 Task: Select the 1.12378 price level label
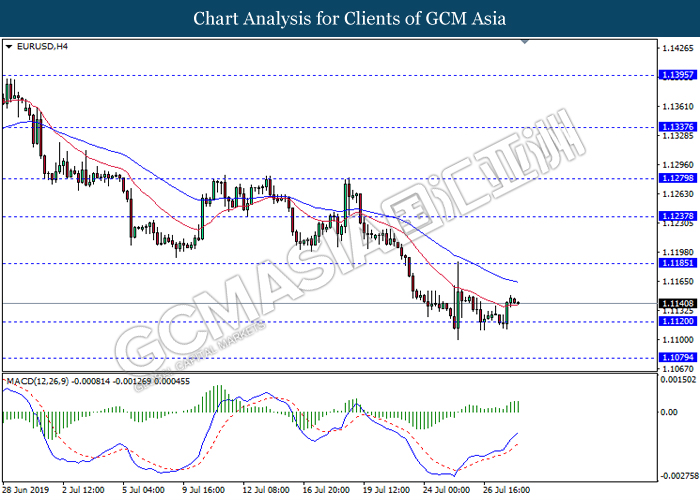(x=678, y=216)
